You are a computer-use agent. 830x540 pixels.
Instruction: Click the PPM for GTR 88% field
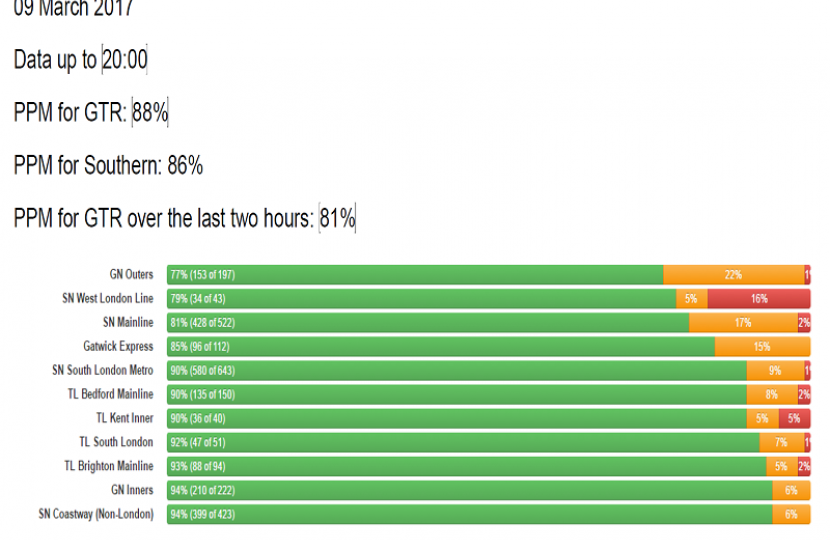150,113
